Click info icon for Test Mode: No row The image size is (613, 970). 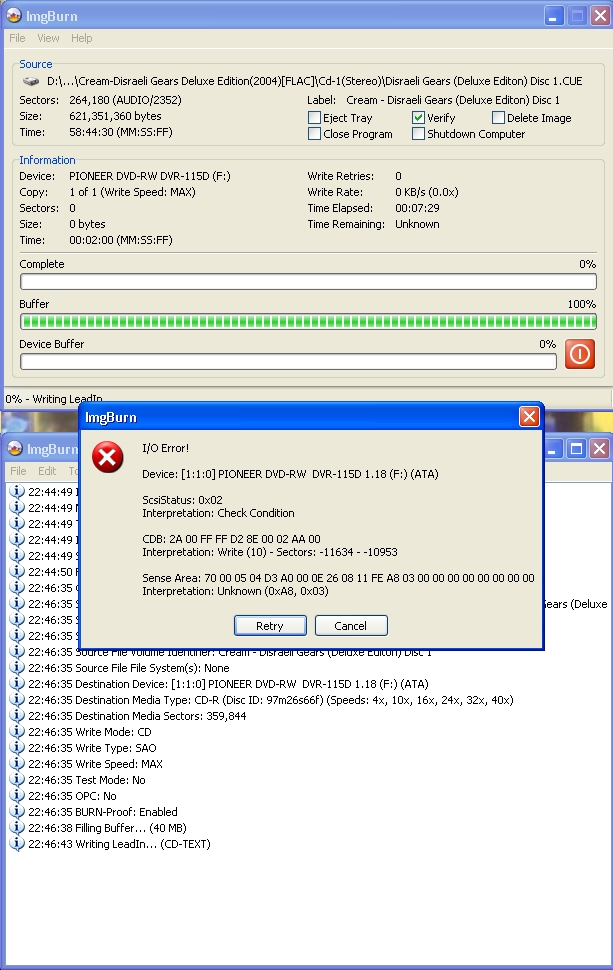tap(17, 779)
